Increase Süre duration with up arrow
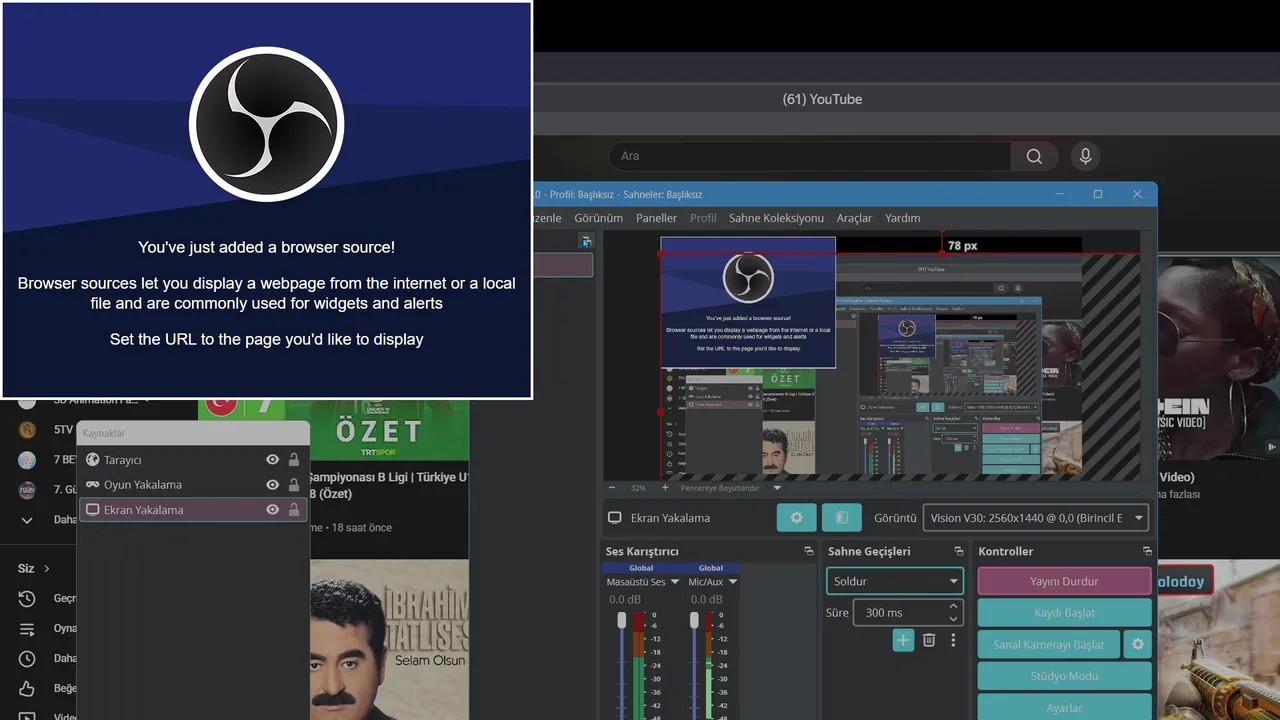 coord(953,606)
